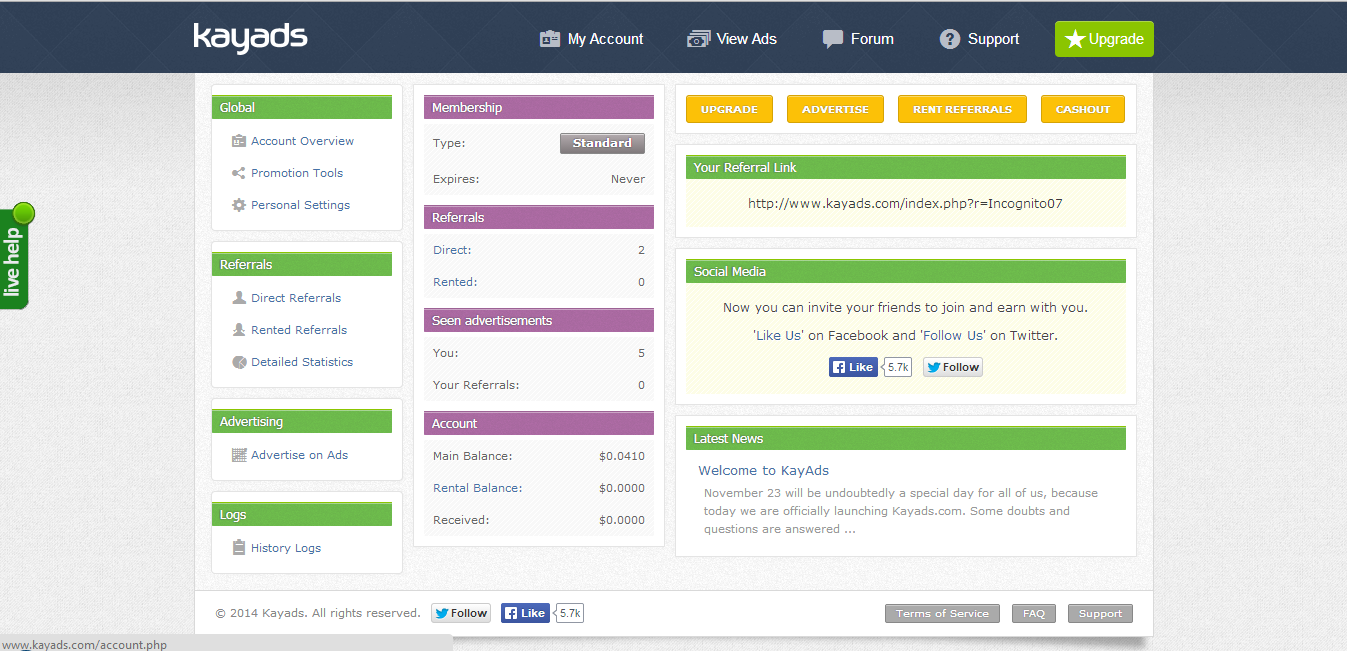Screen dimensions: 1347x651
Task: Click the Main Balance value $0.0410
Action: pyautogui.click(x=622, y=456)
